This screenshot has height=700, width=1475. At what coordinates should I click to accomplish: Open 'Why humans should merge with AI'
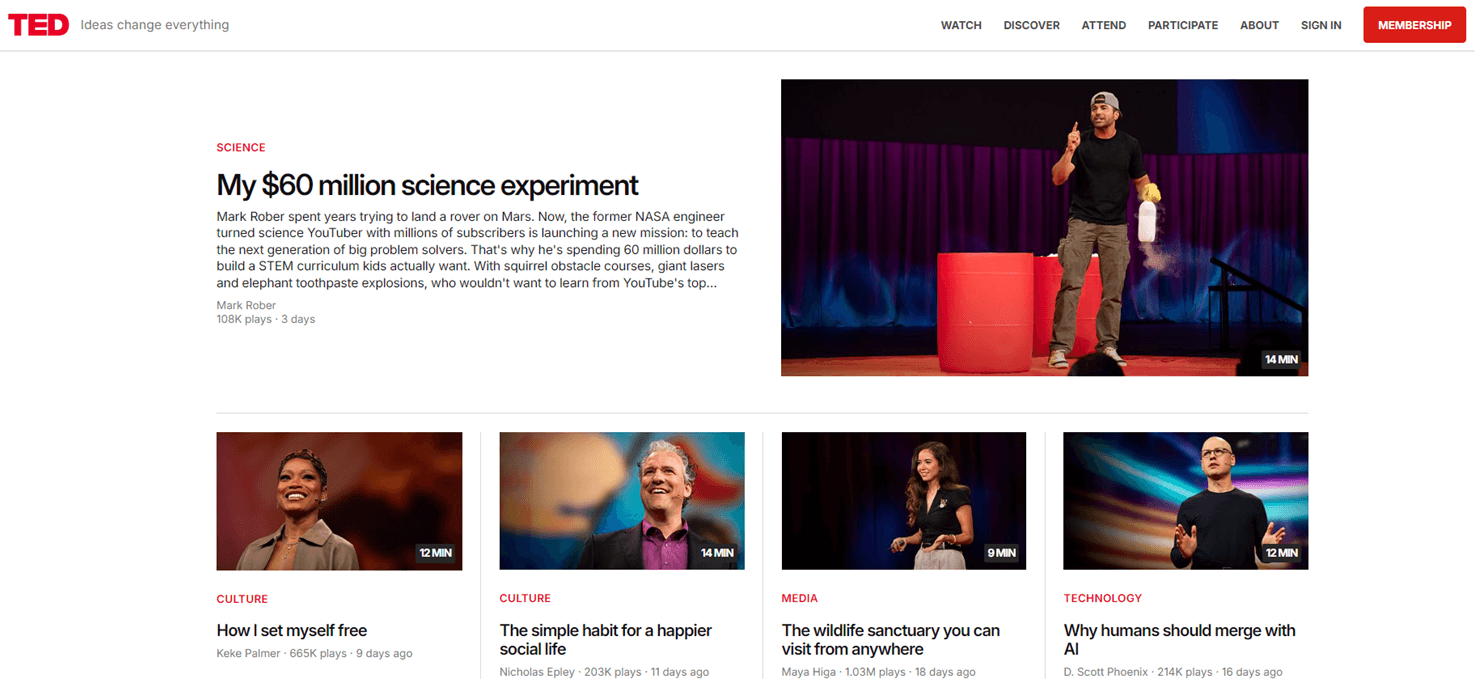pos(1179,639)
